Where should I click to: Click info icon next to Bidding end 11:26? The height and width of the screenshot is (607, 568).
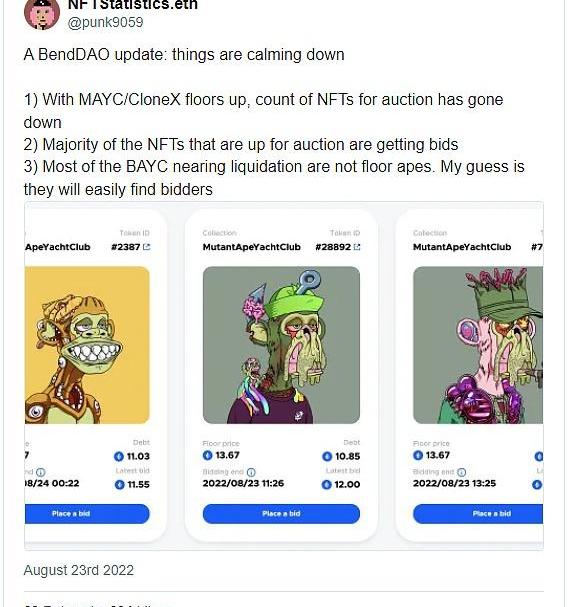(x=251, y=472)
